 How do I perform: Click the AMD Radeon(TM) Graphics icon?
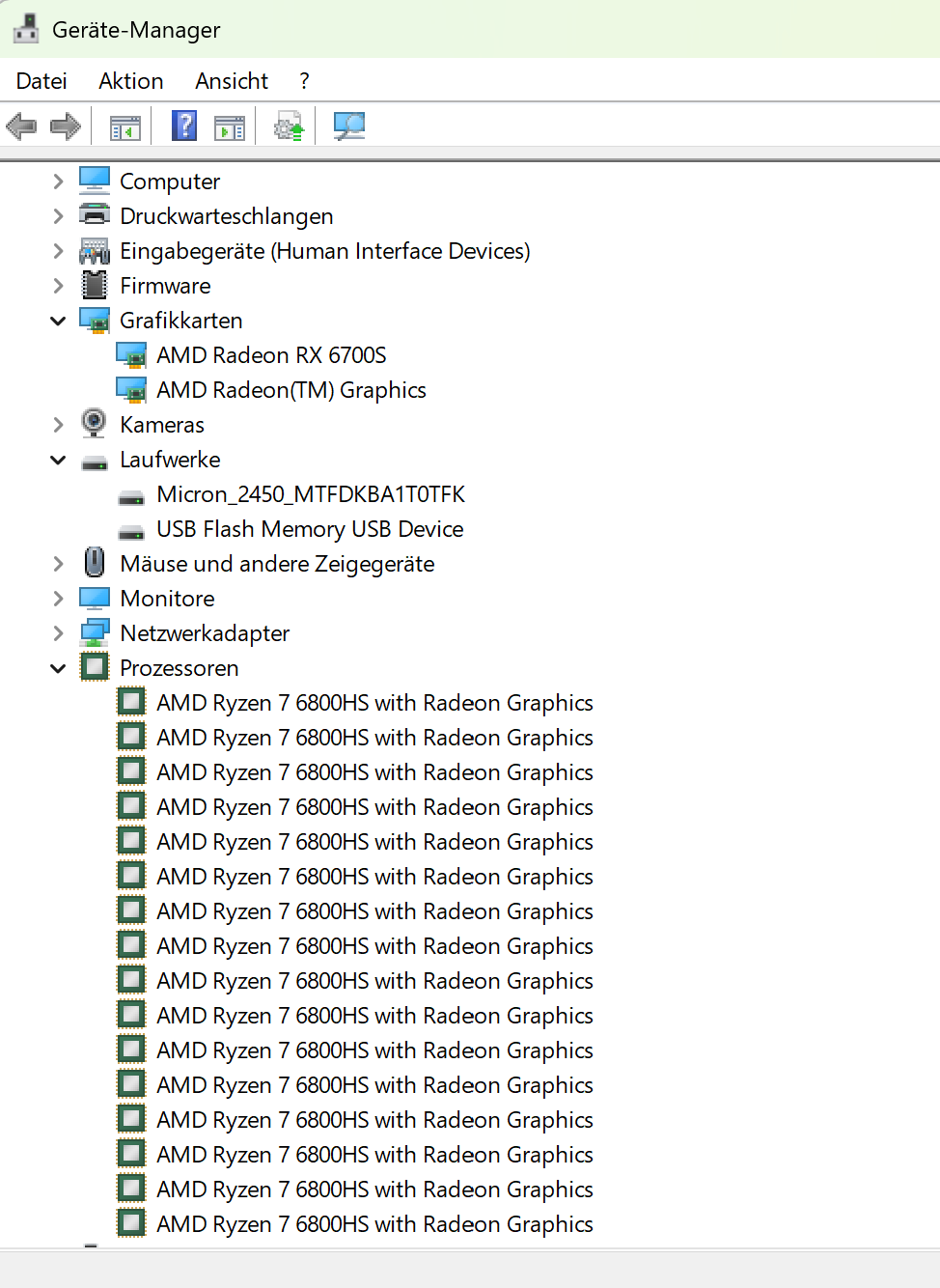coord(131,390)
